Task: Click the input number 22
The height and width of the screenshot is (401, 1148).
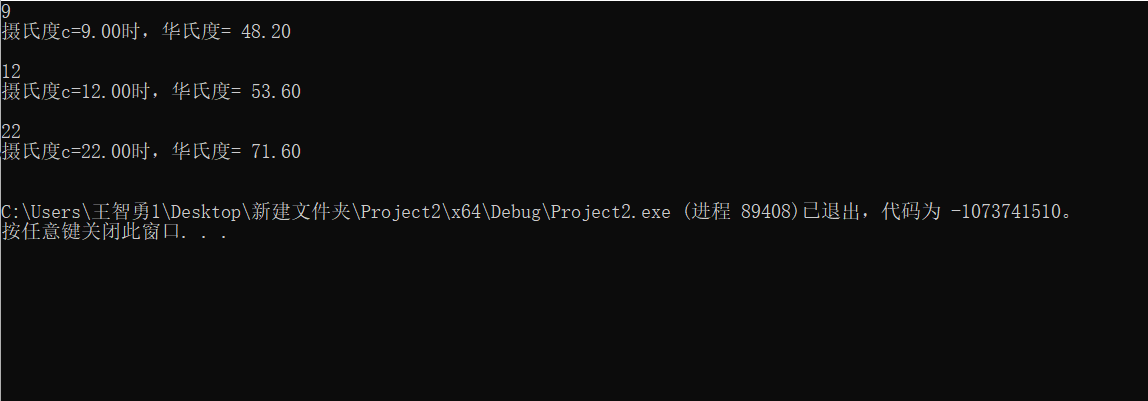Action: coord(11,131)
